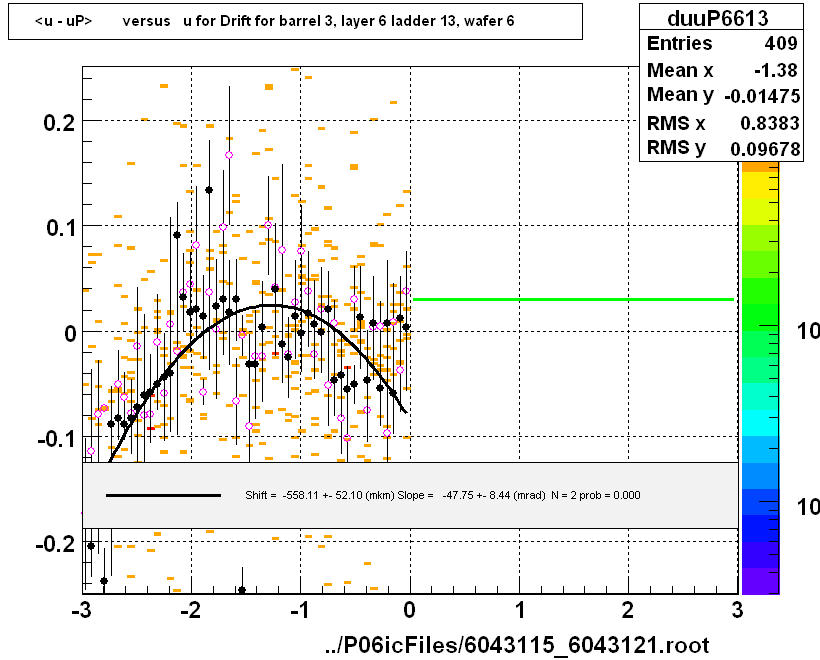The height and width of the screenshot is (660, 820).
Task: Click x-axis label -3
Action: 82,610
